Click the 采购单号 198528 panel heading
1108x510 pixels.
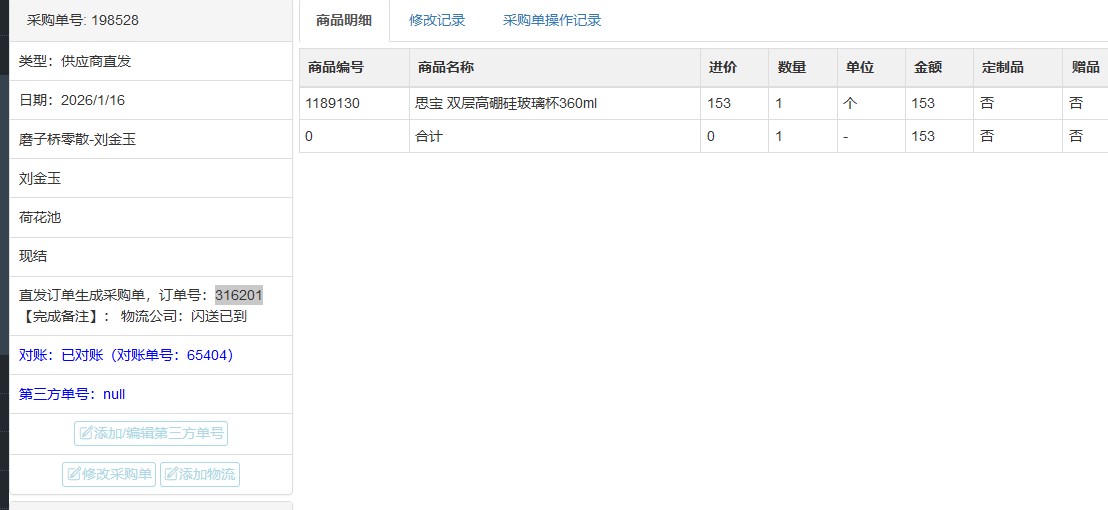[x=82, y=20]
